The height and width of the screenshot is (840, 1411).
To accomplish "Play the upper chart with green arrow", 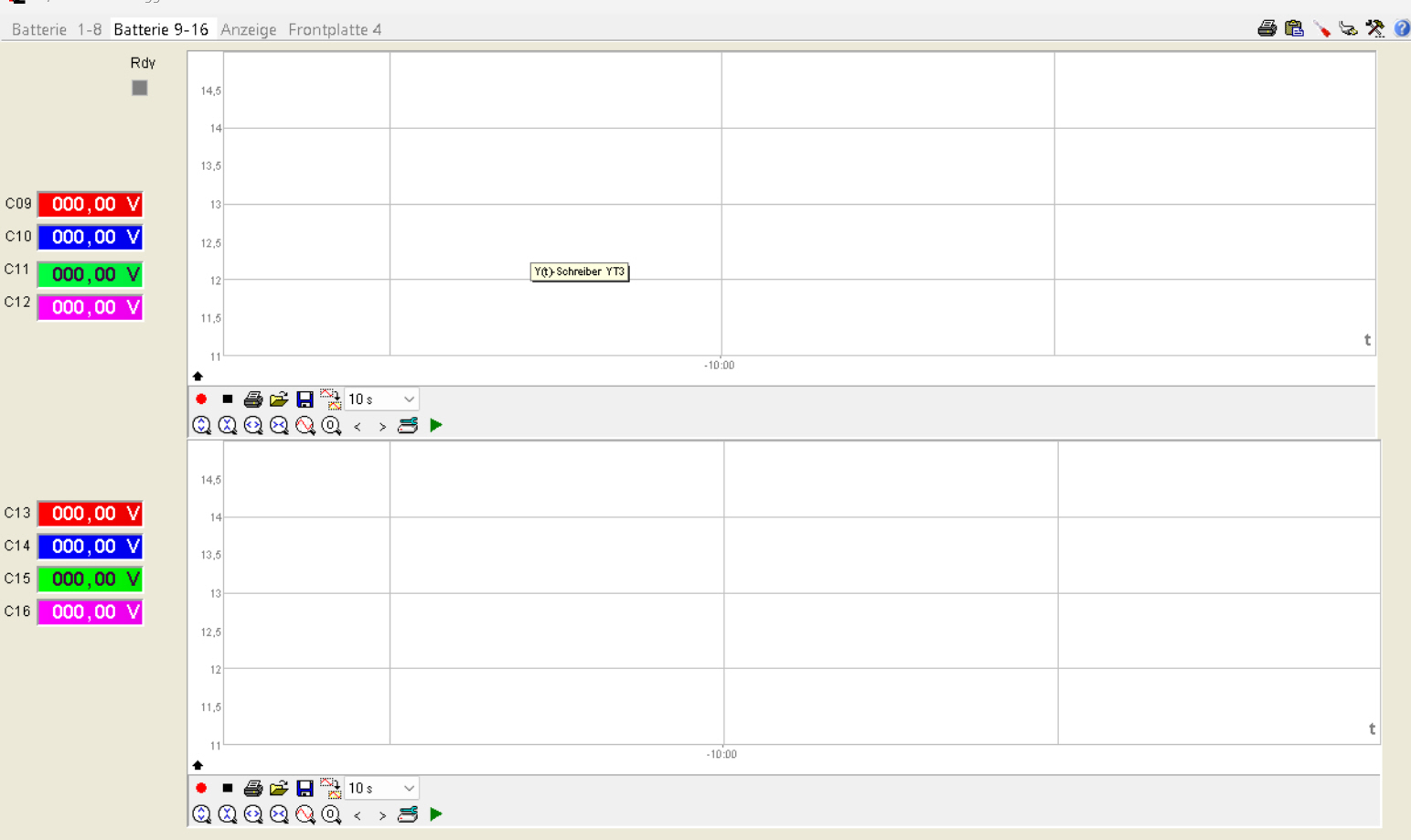I will click(436, 425).
